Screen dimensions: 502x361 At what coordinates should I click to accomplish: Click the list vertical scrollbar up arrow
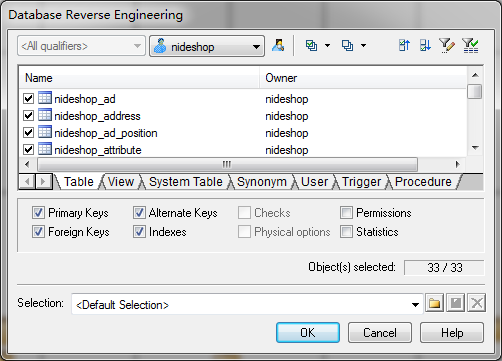click(x=475, y=75)
